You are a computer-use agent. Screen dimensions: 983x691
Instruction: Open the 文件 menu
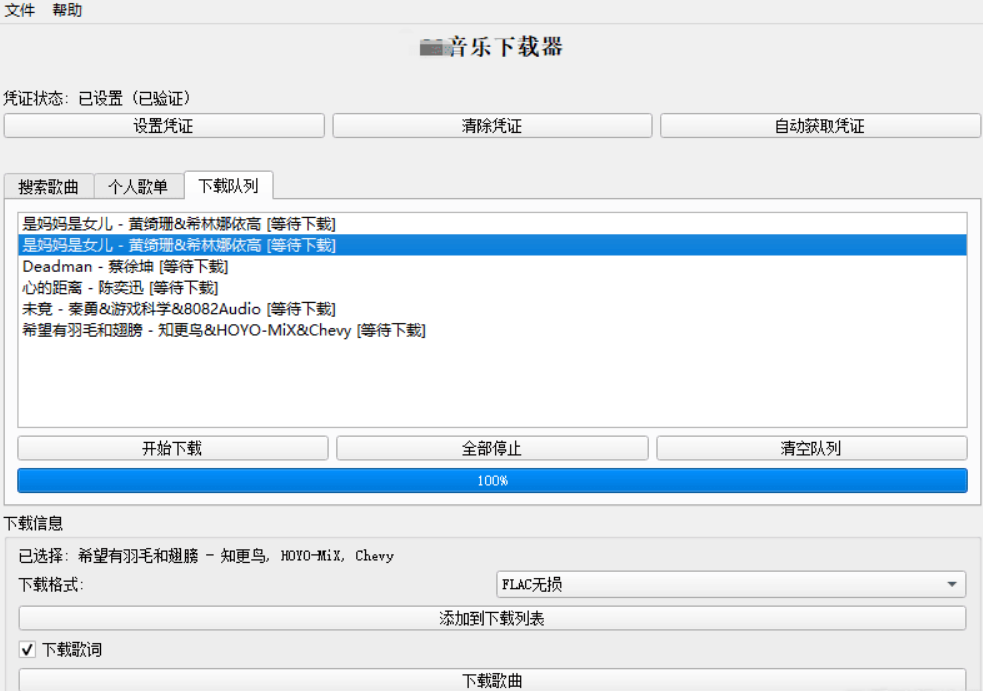coord(19,11)
